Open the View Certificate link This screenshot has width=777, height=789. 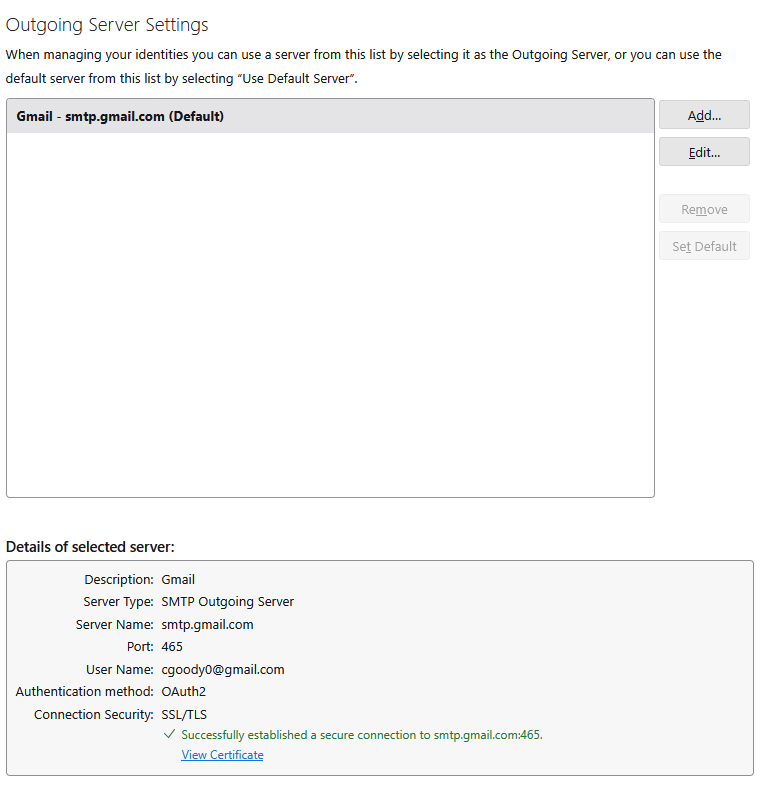222,755
